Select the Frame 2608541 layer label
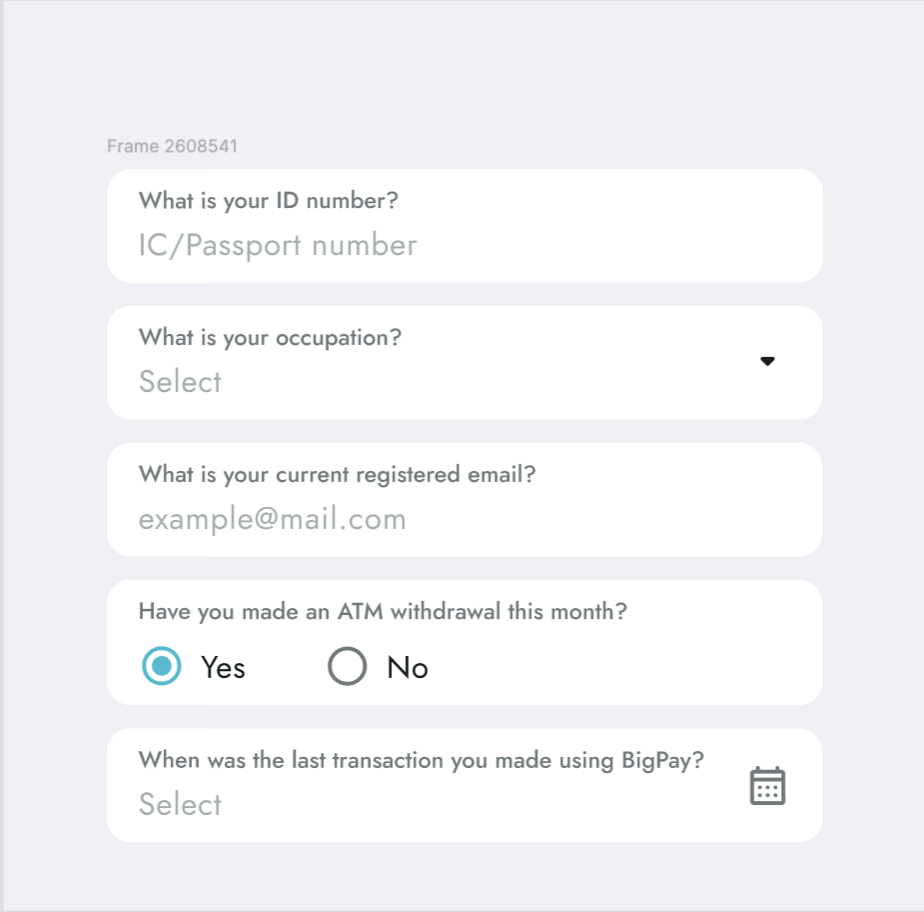Viewport: 924px width, 912px height. click(x=172, y=147)
